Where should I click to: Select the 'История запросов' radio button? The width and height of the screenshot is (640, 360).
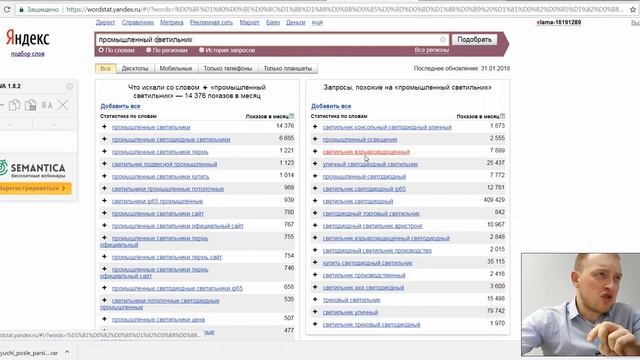coord(202,50)
